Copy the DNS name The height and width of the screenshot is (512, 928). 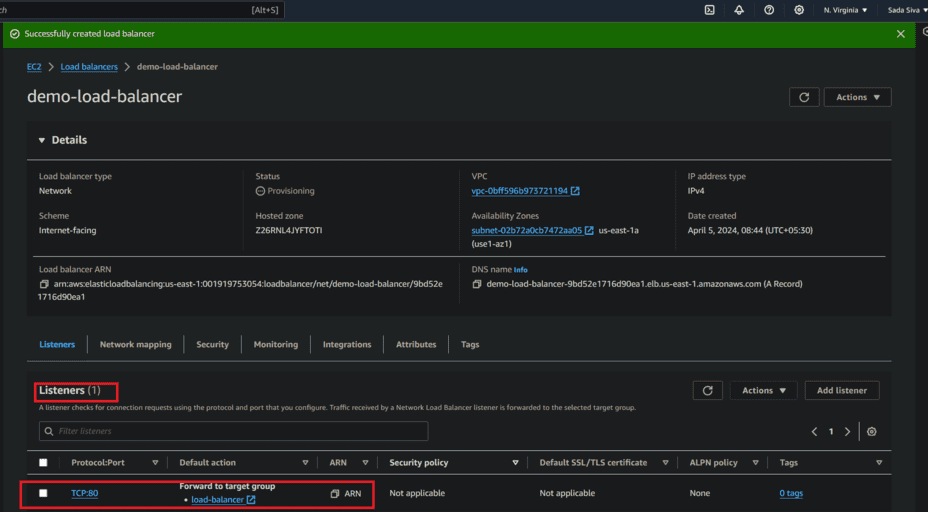[x=476, y=284]
